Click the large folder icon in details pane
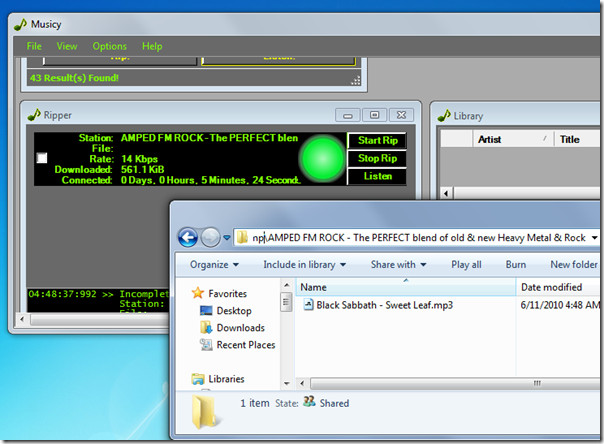The width and height of the screenshot is (604, 444). coord(204,412)
